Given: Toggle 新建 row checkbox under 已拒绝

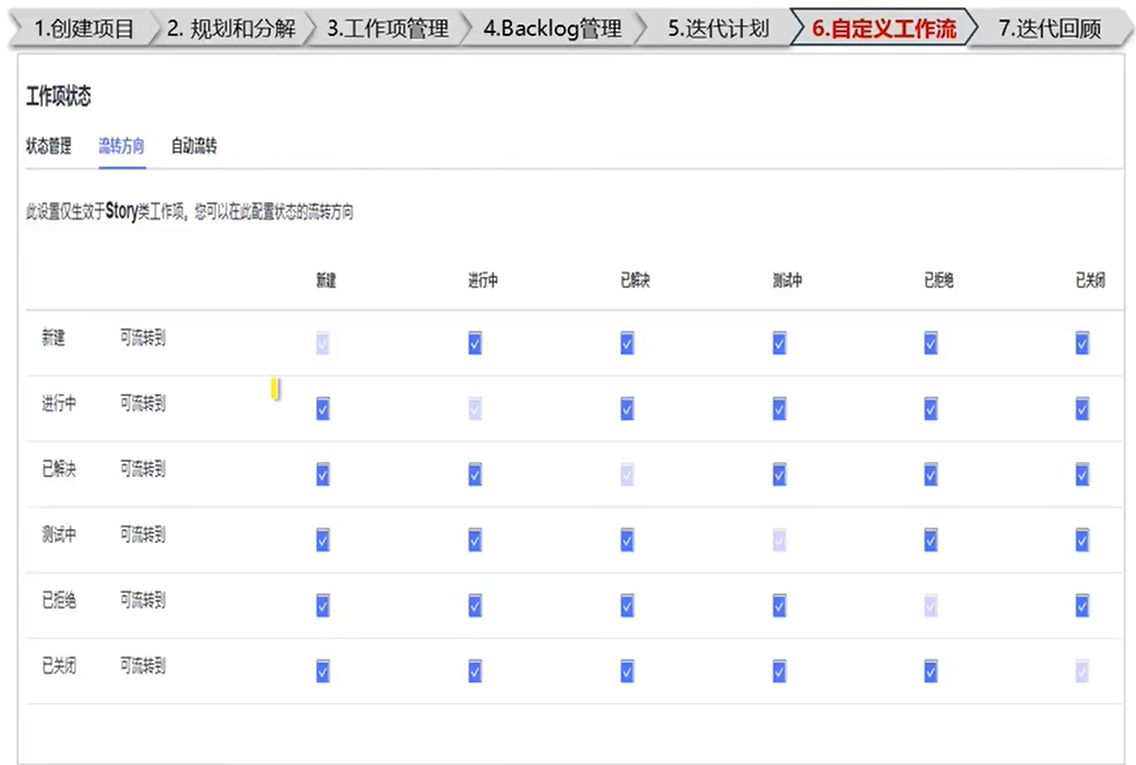Looking at the screenshot, I should 931,343.
